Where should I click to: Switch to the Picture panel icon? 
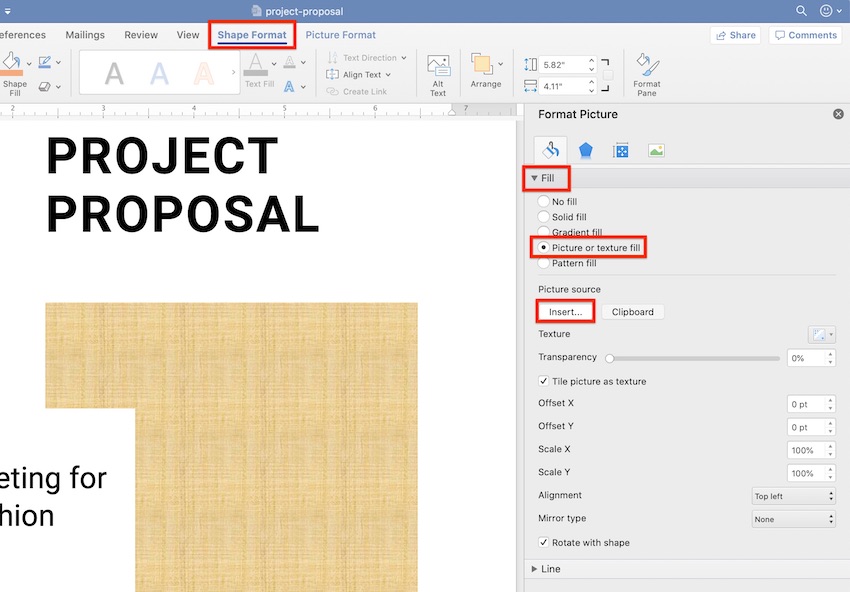click(x=657, y=147)
